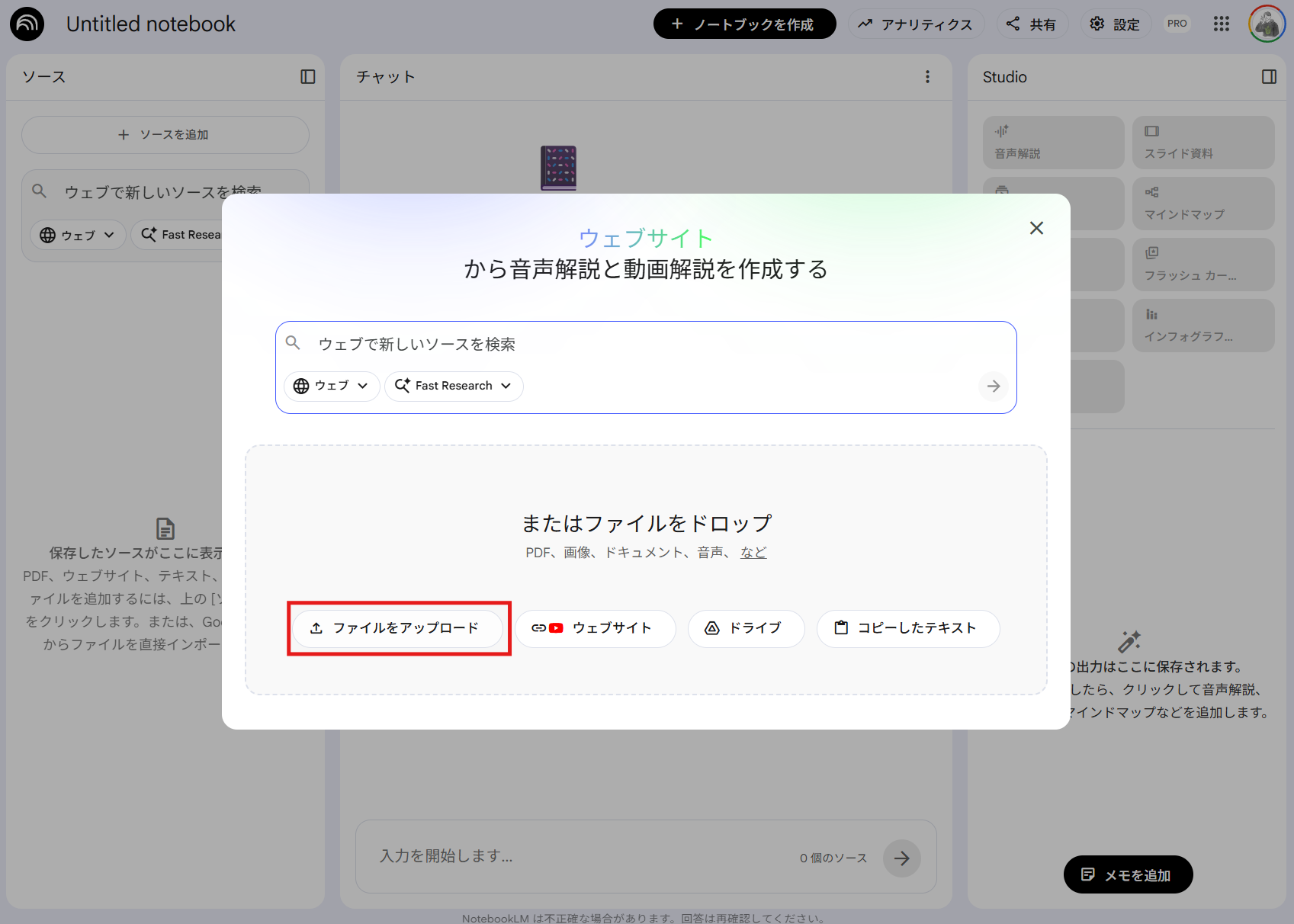Screen dimensions: 1294x924
Task: Create a マインドマップ from Studio
Action: point(1203,203)
